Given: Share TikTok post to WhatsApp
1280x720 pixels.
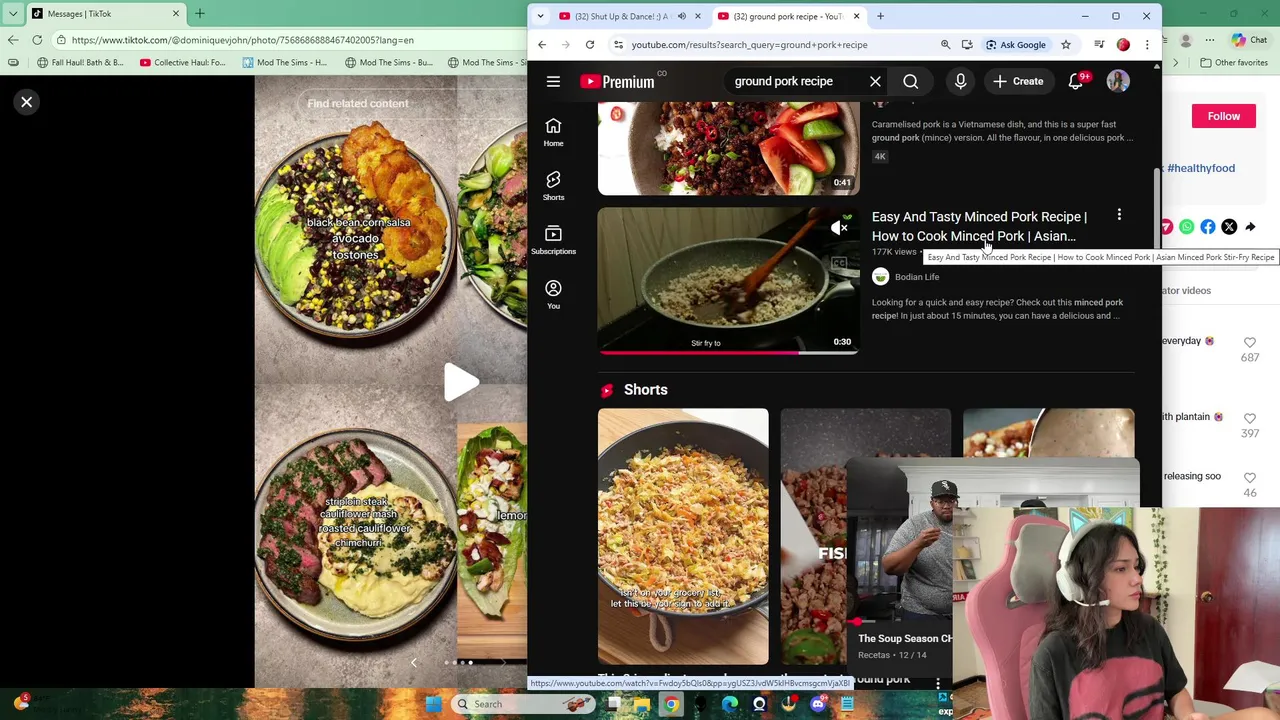Looking at the screenshot, I should tap(1187, 227).
